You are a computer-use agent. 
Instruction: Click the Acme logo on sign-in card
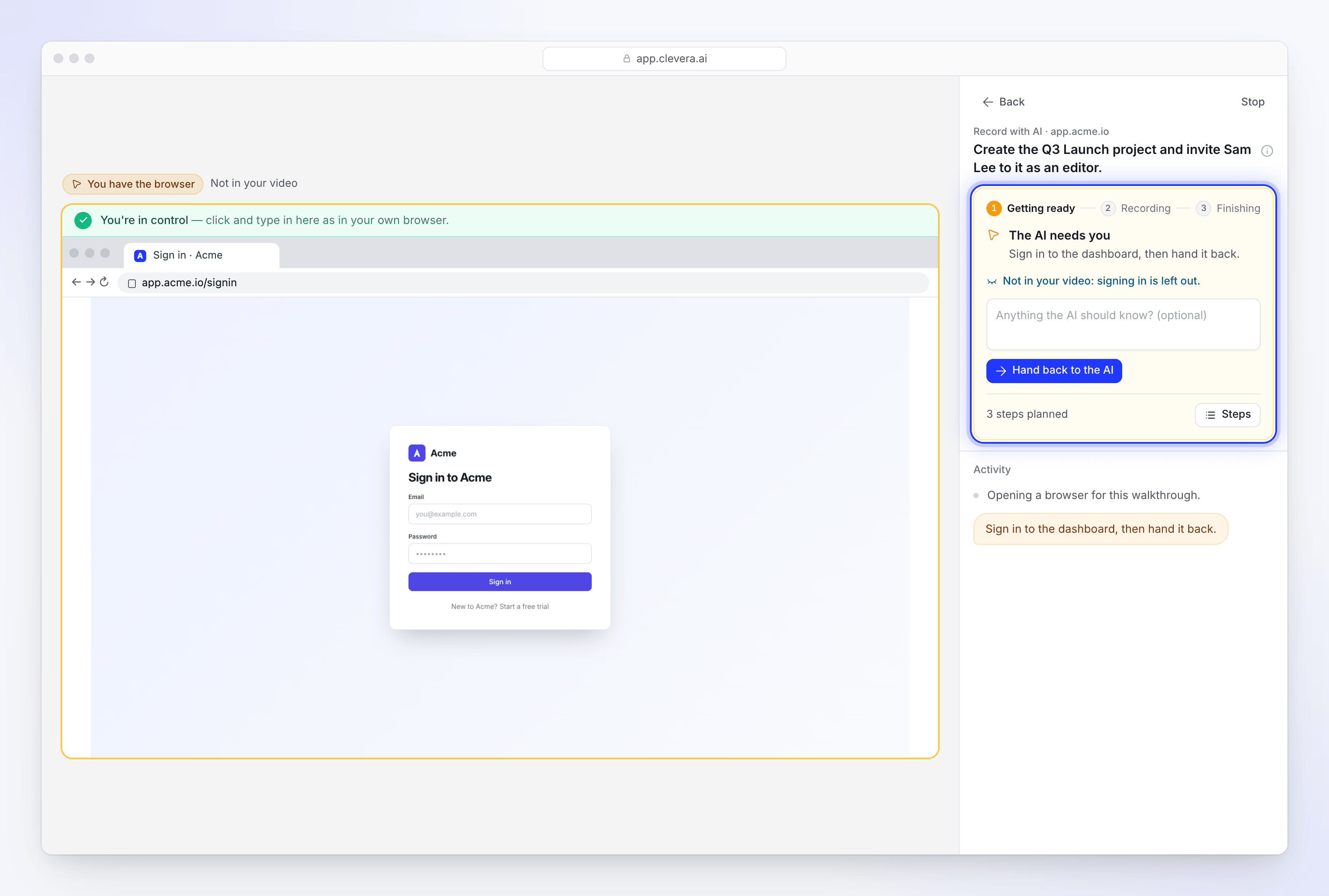coord(417,453)
